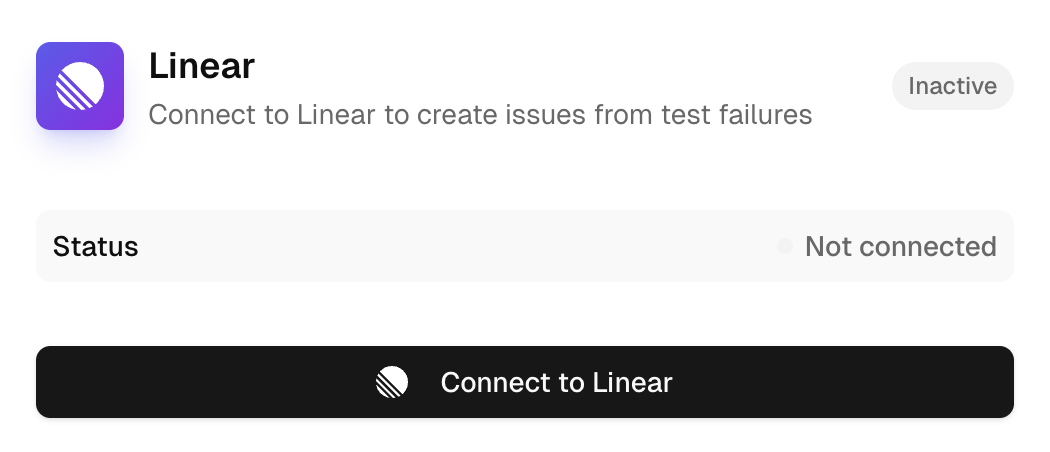Select the Inactive status badge
The image size is (1050, 452).
pos(952,86)
